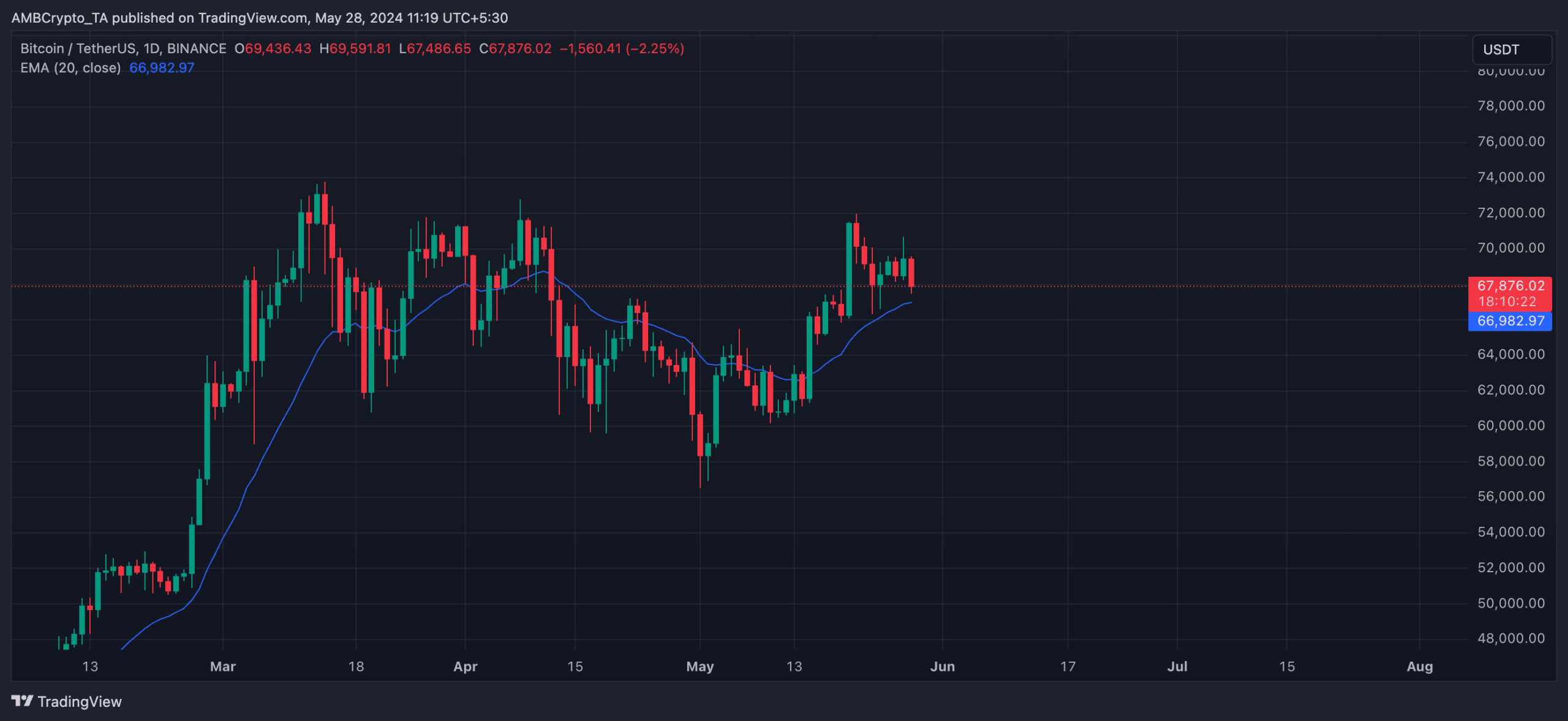Click the TradingView logo icon
The image size is (1568, 721).
[22, 701]
